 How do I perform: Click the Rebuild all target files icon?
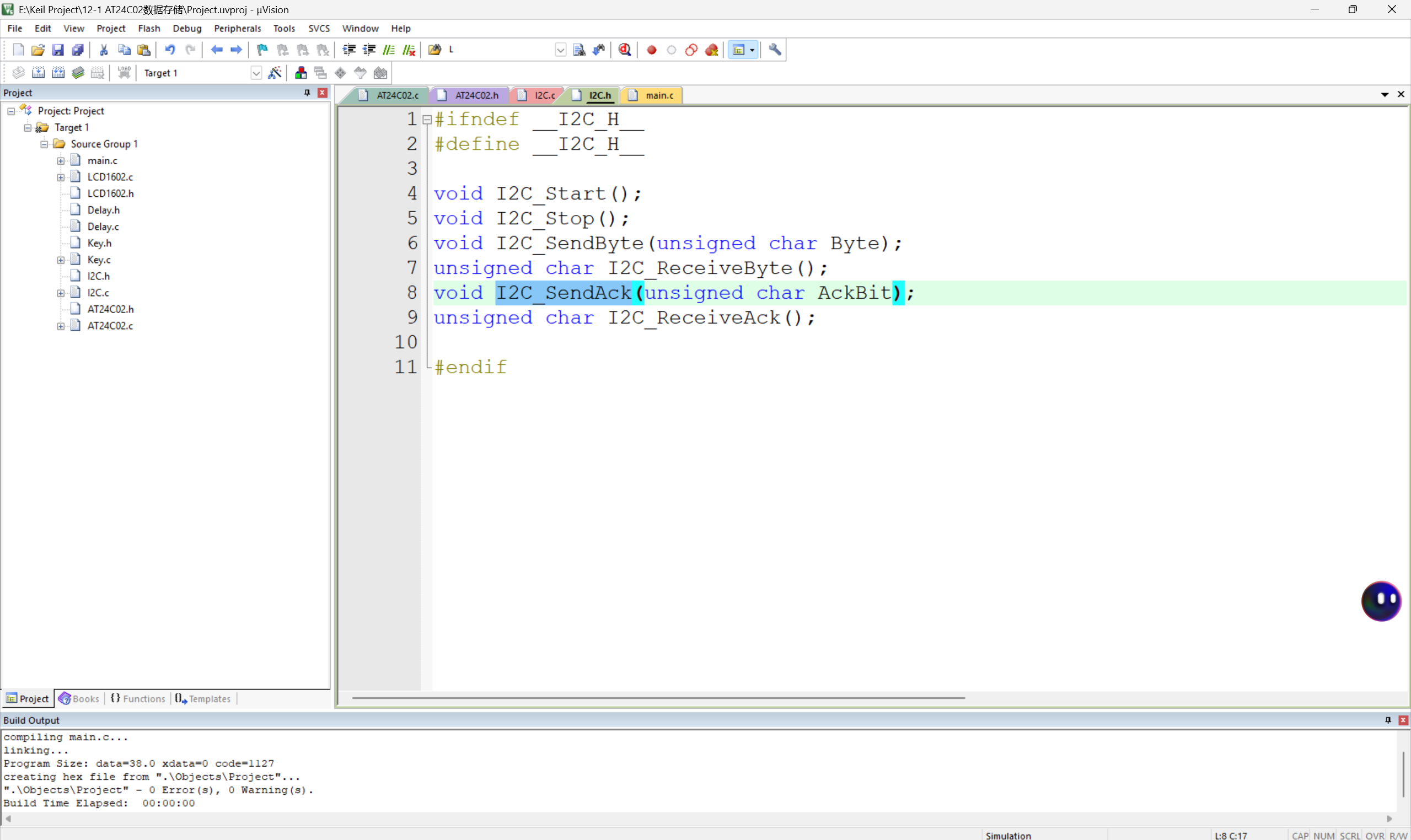[58, 72]
